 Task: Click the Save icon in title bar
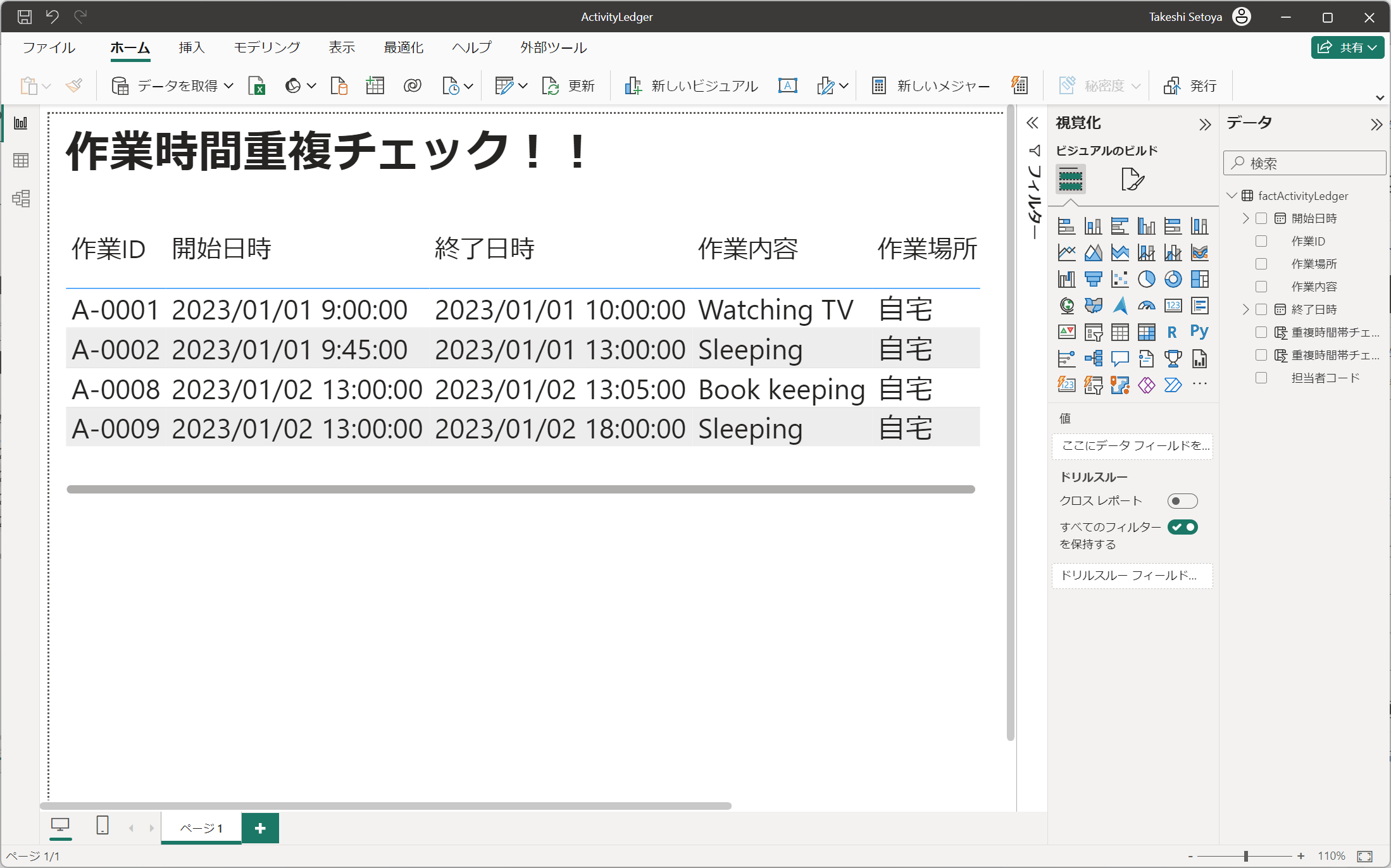(24, 17)
